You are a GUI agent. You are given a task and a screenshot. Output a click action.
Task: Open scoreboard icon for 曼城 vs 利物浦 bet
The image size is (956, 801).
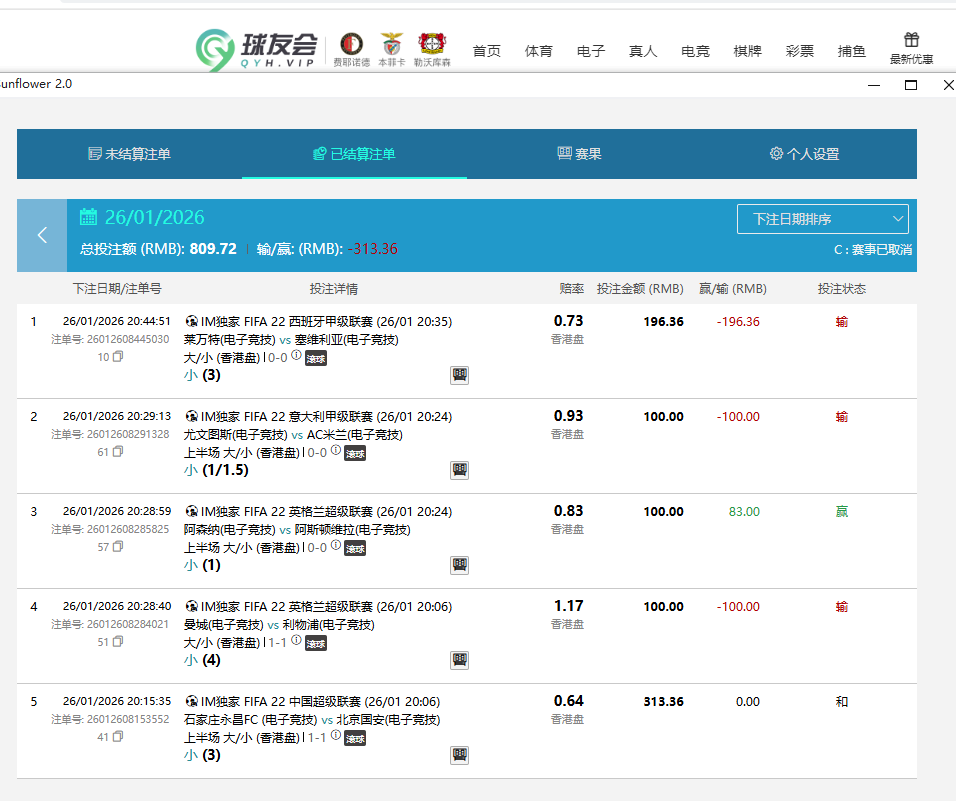point(460,660)
